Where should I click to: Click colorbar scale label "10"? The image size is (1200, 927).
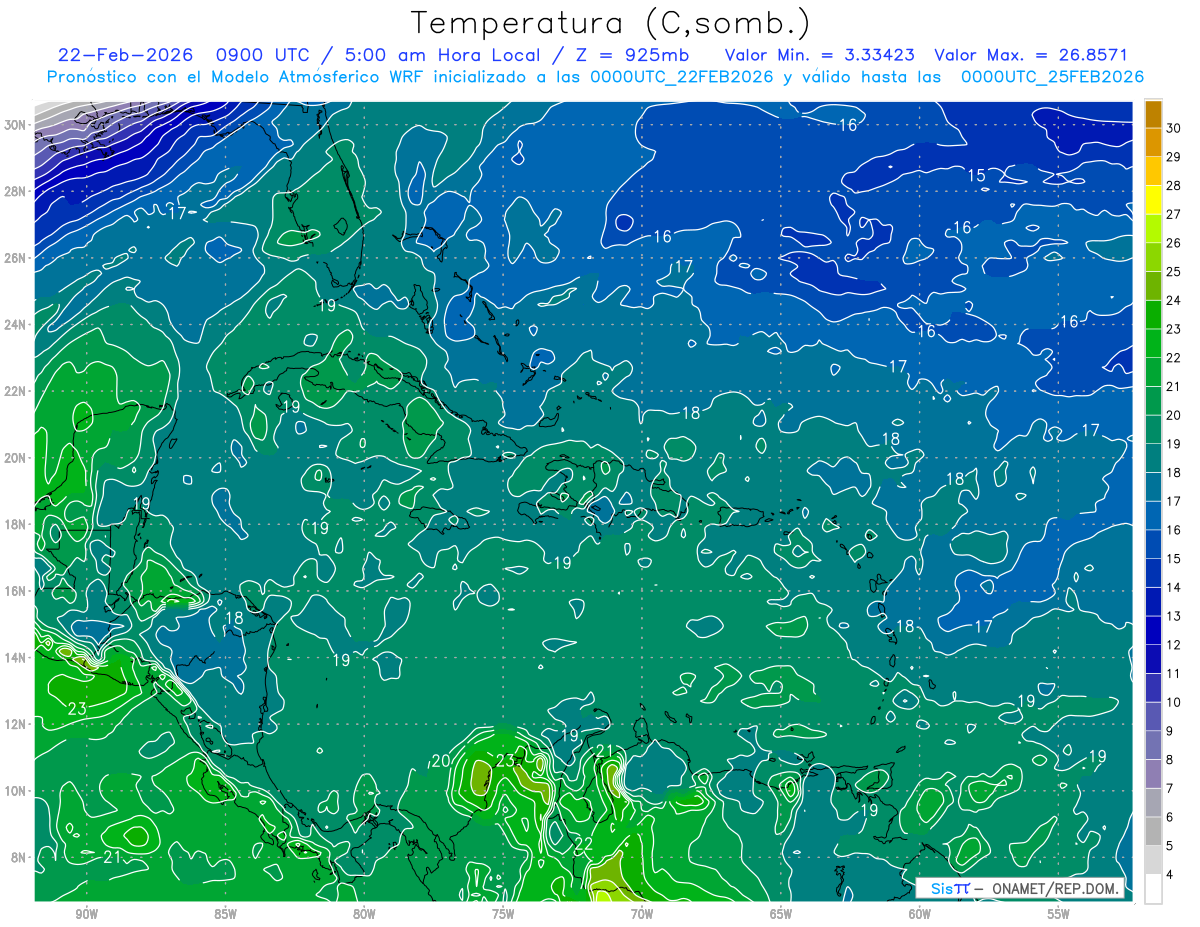click(1174, 703)
